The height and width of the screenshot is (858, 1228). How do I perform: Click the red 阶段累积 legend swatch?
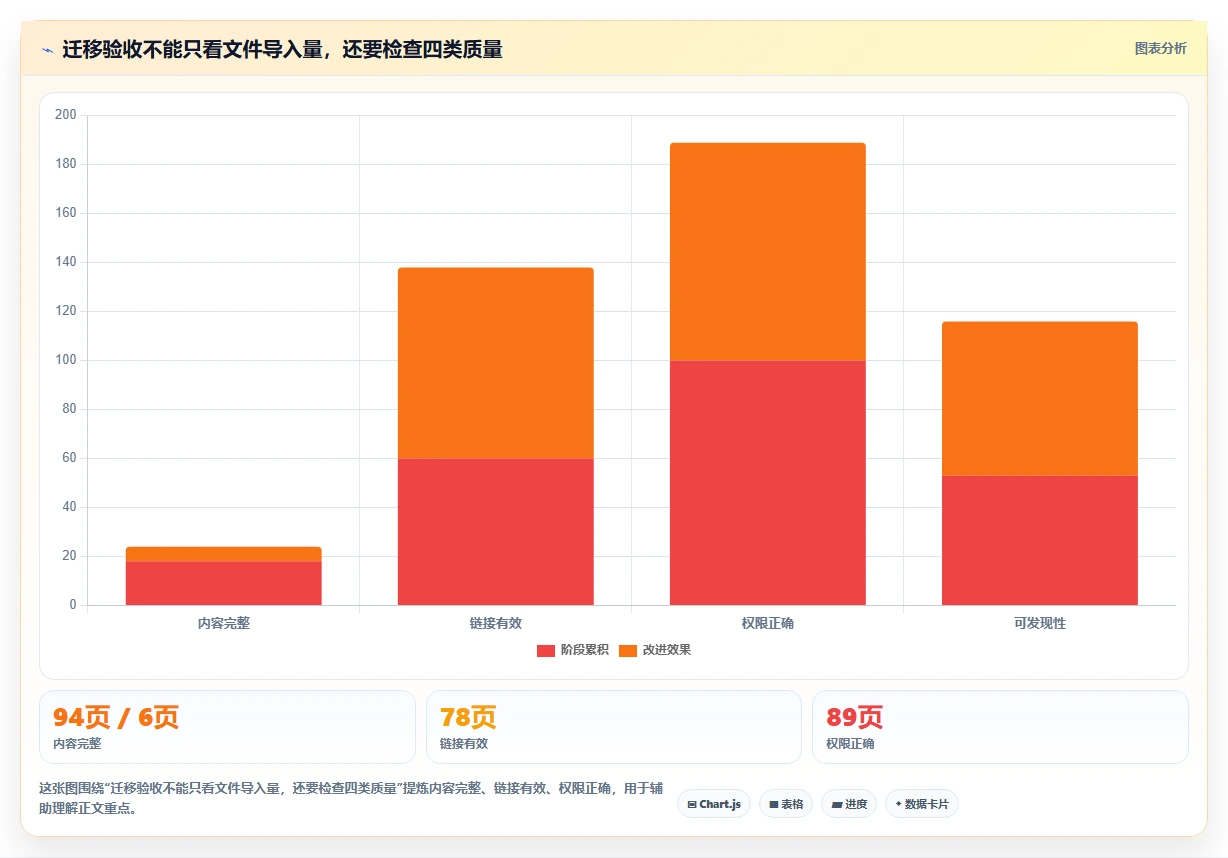pos(546,651)
